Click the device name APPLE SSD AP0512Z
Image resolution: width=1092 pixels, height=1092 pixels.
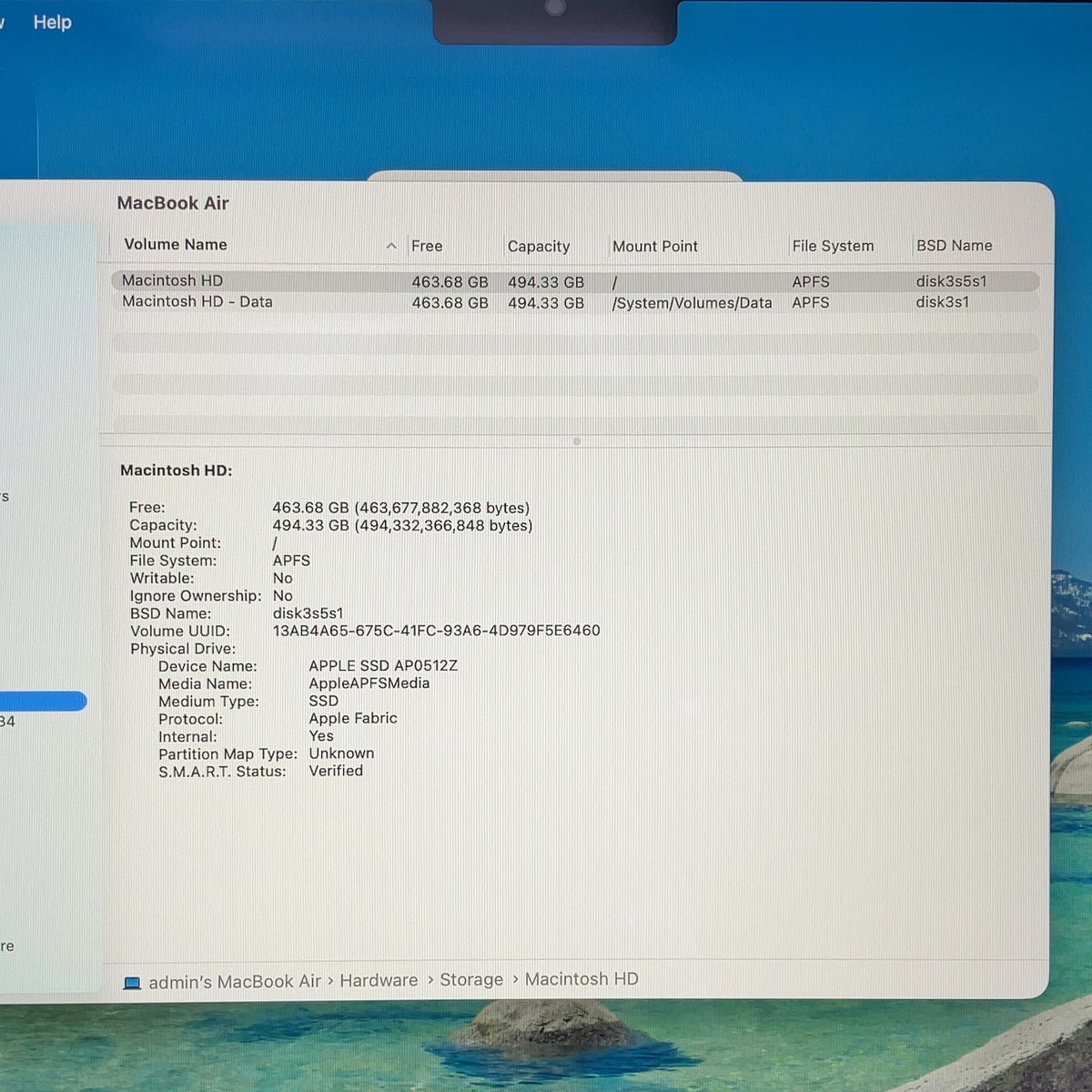(x=383, y=666)
